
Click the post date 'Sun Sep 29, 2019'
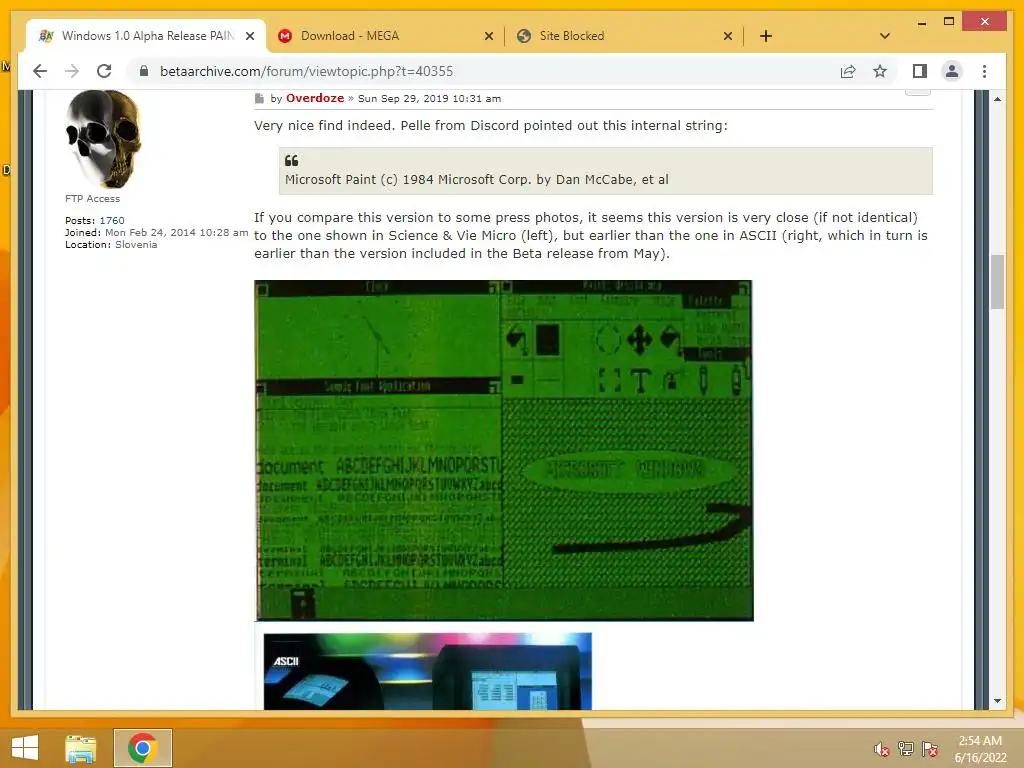point(429,99)
